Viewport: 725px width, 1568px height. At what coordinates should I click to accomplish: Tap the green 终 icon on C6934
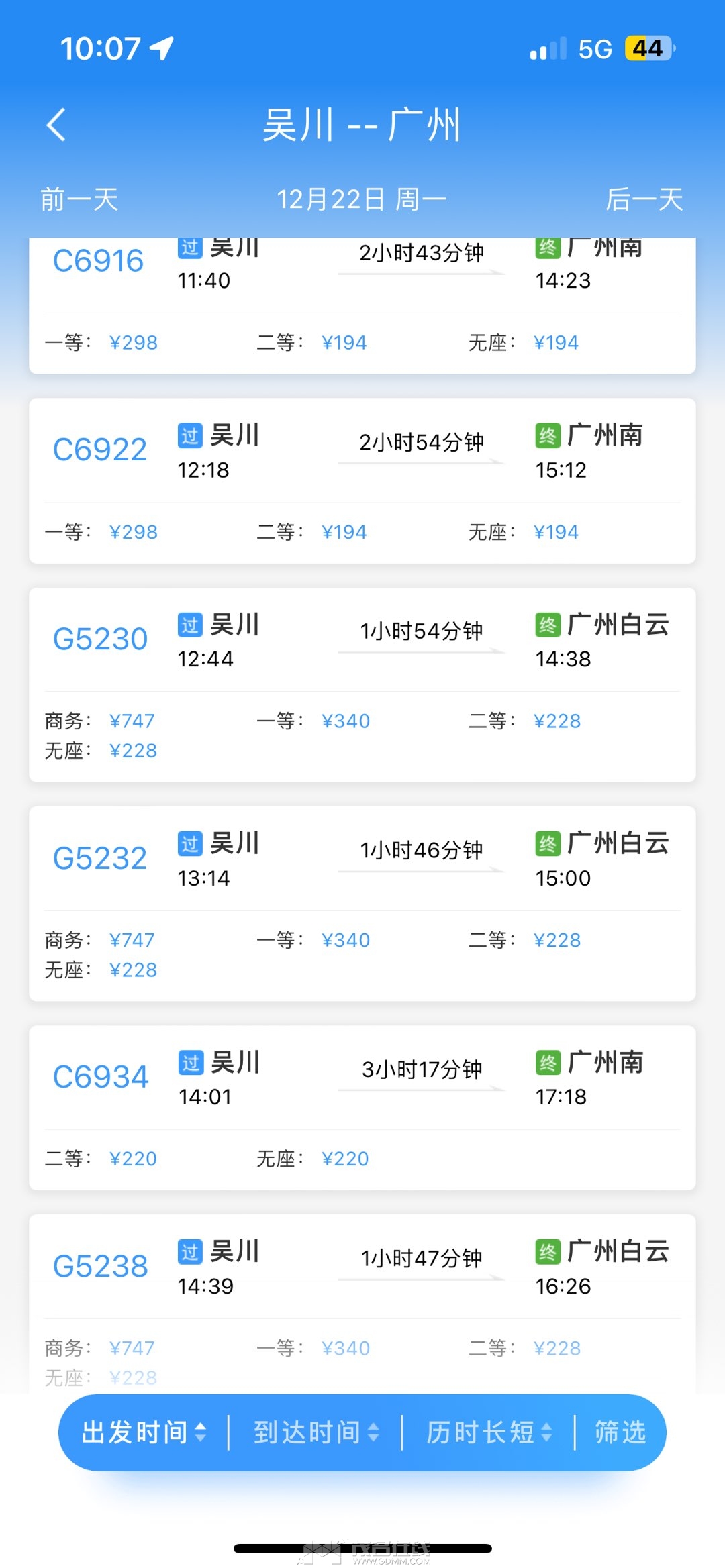click(x=548, y=1063)
